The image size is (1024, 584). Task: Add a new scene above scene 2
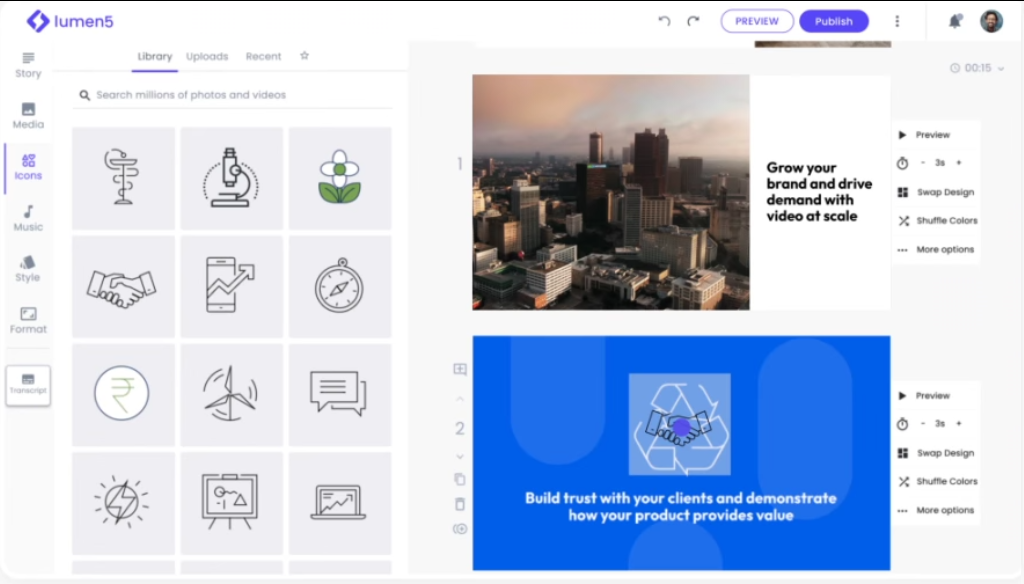click(460, 369)
